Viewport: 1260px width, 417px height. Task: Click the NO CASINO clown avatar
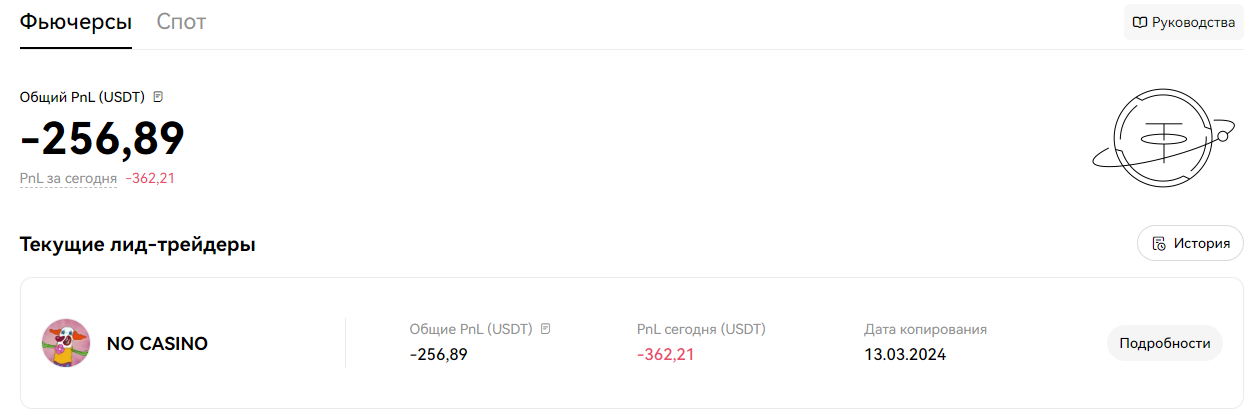click(66, 343)
